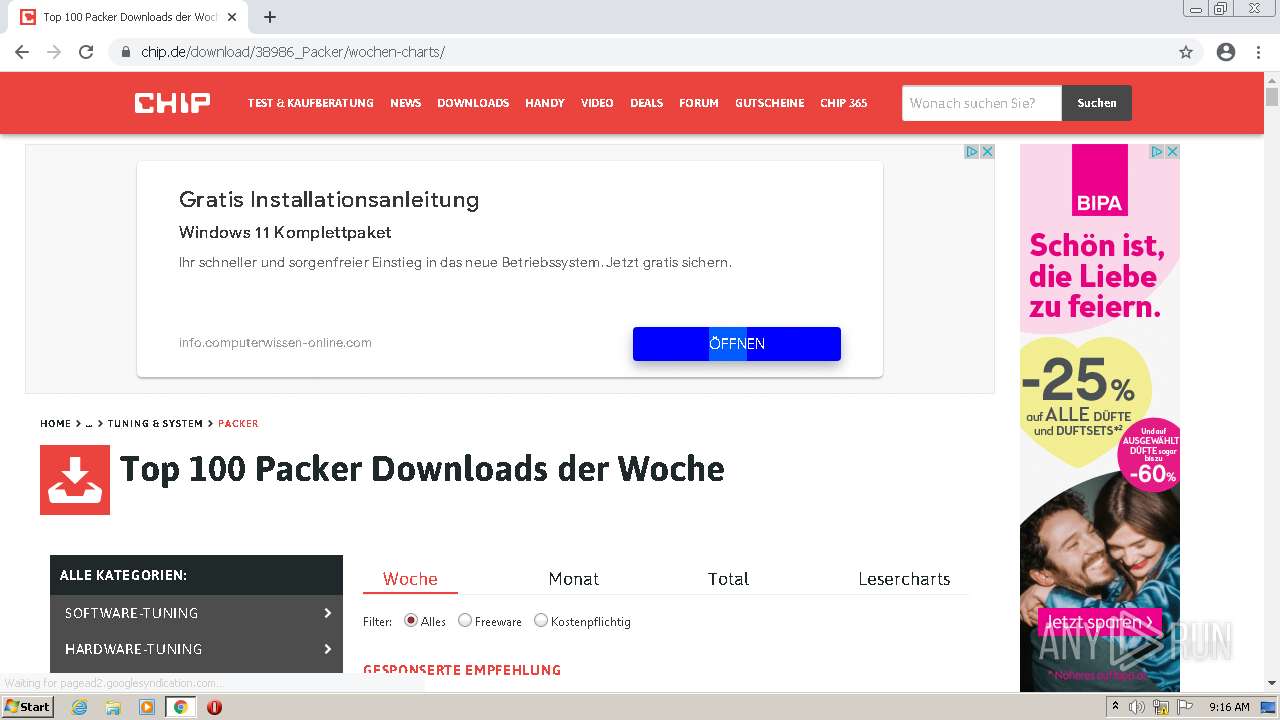Launch the media player taskbar icon
Viewport: 1280px width, 720px height.
(x=147, y=707)
